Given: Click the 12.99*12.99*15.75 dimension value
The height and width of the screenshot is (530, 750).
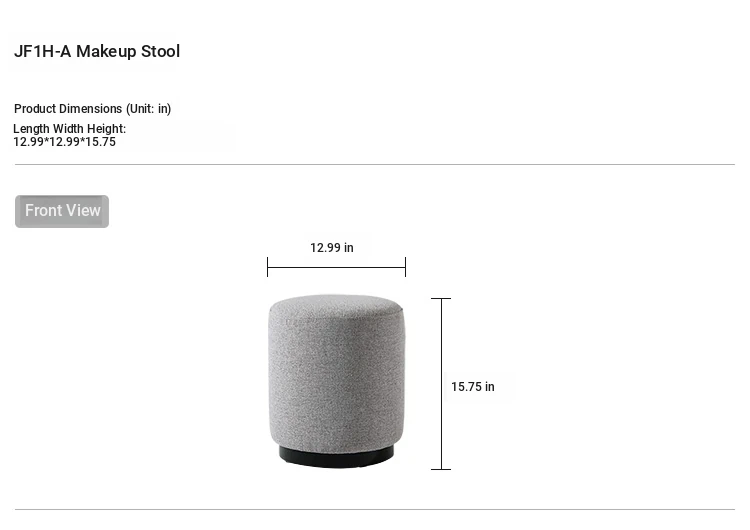Looking at the screenshot, I should [x=64, y=142].
